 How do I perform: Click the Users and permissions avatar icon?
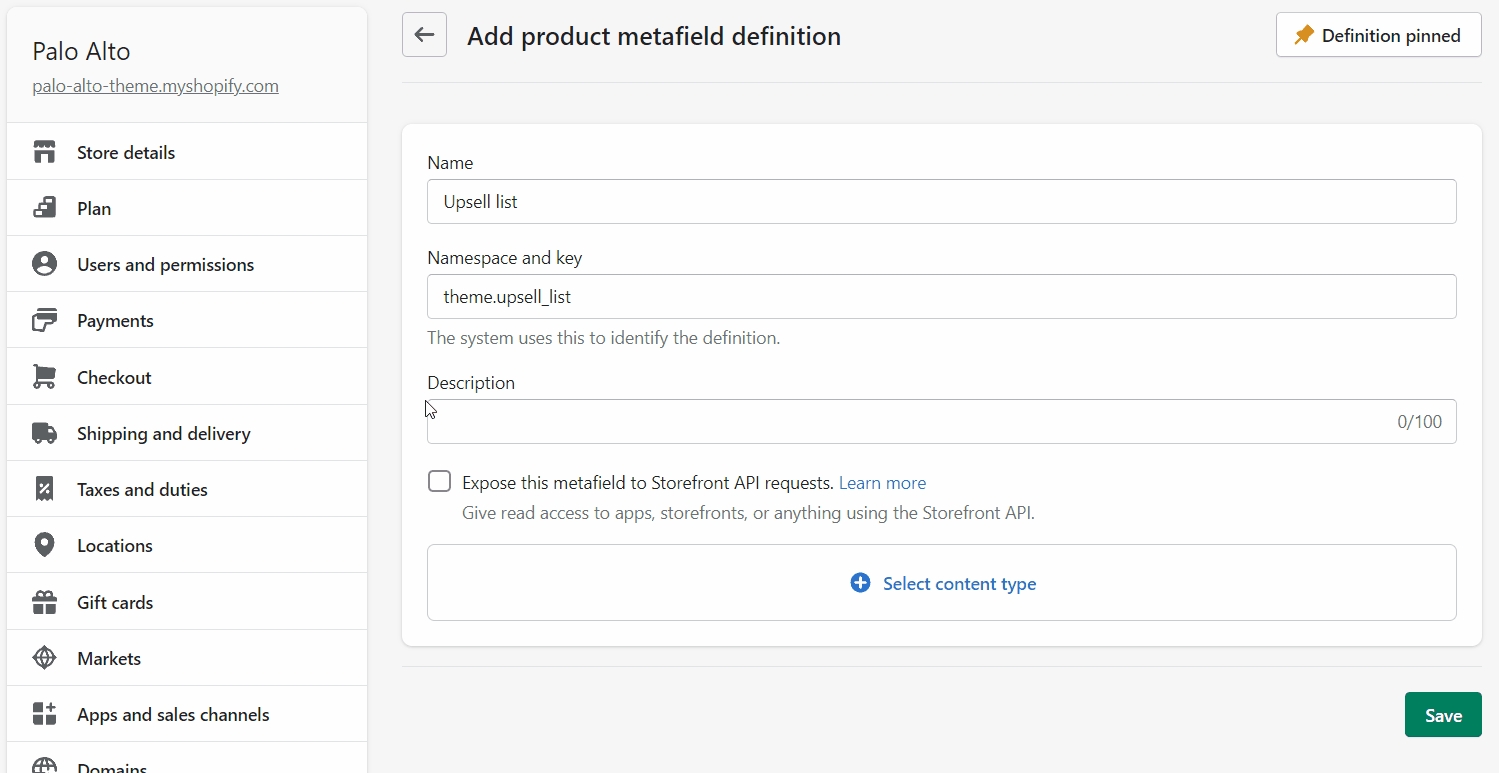point(44,264)
